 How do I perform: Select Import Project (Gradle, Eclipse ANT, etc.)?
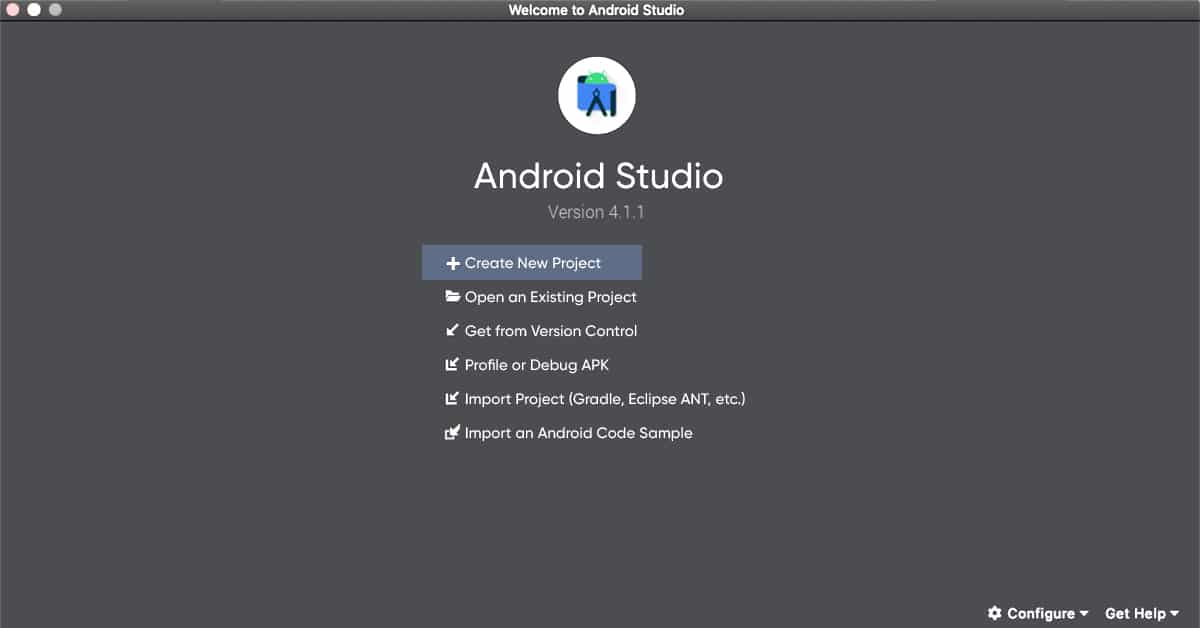(605, 399)
